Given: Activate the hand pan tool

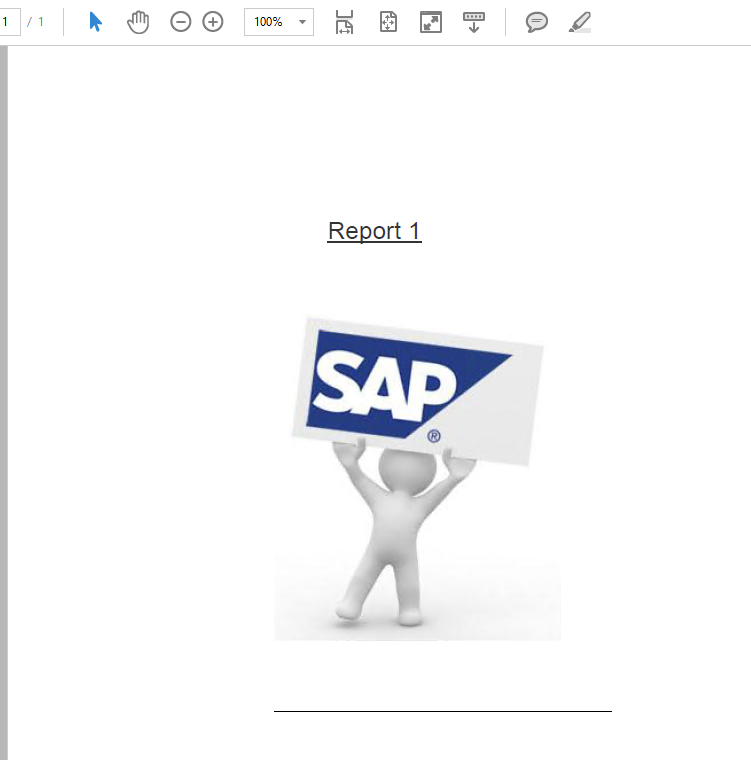Looking at the screenshot, I should point(138,21).
